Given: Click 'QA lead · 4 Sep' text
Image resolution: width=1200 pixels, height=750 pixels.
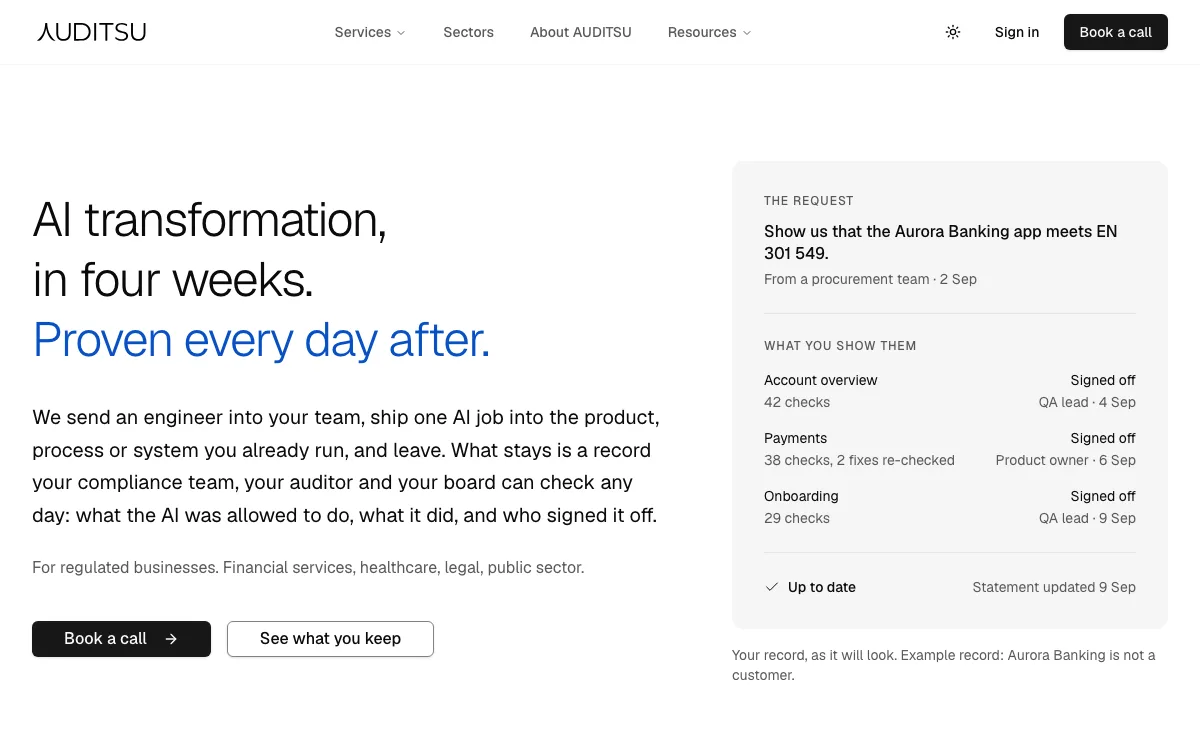Looking at the screenshot, I should [1087, 402].
